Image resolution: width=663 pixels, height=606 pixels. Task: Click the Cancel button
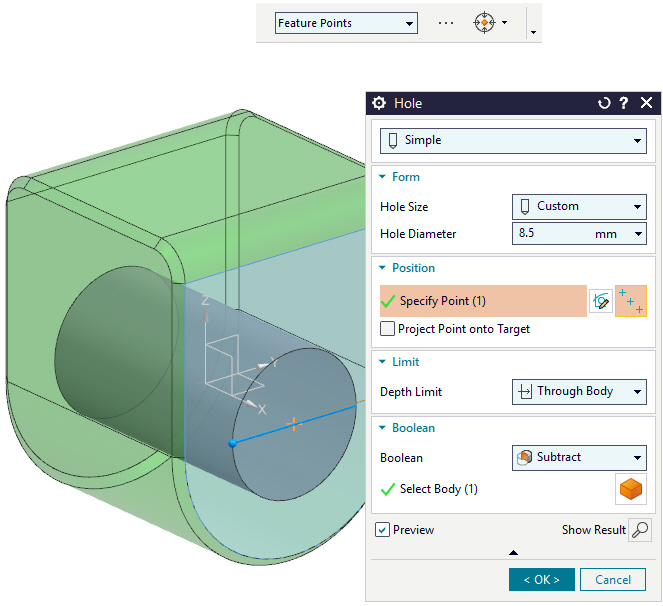click(x=613, y=579)
